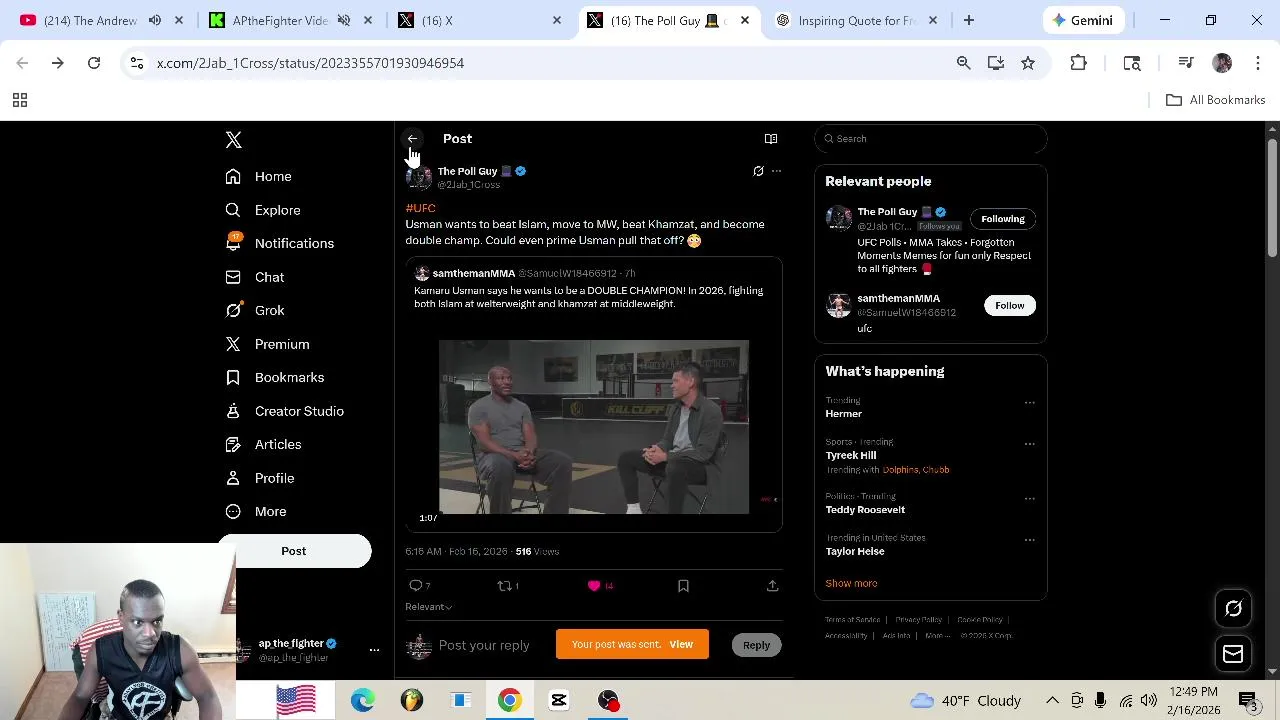Open the Chrome extensions puzzle icon
This screenshot has width=1280, height=720.
(1078, 63)
